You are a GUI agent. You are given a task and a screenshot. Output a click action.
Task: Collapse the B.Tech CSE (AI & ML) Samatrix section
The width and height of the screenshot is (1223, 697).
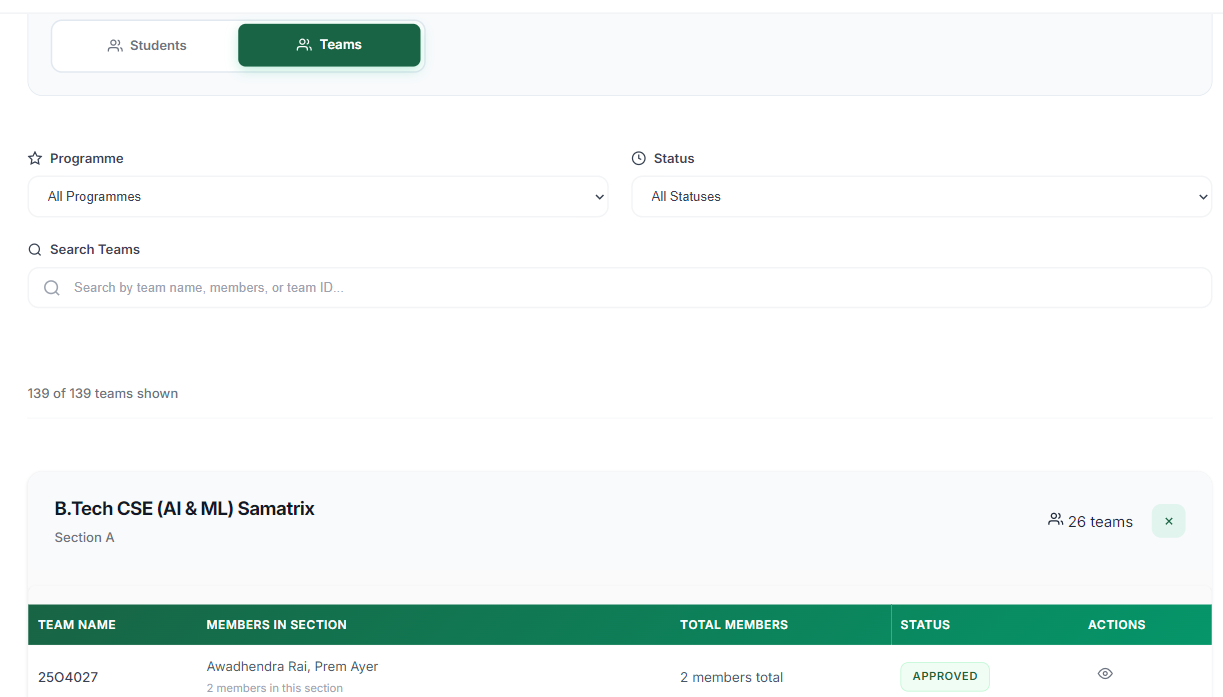1168,521
